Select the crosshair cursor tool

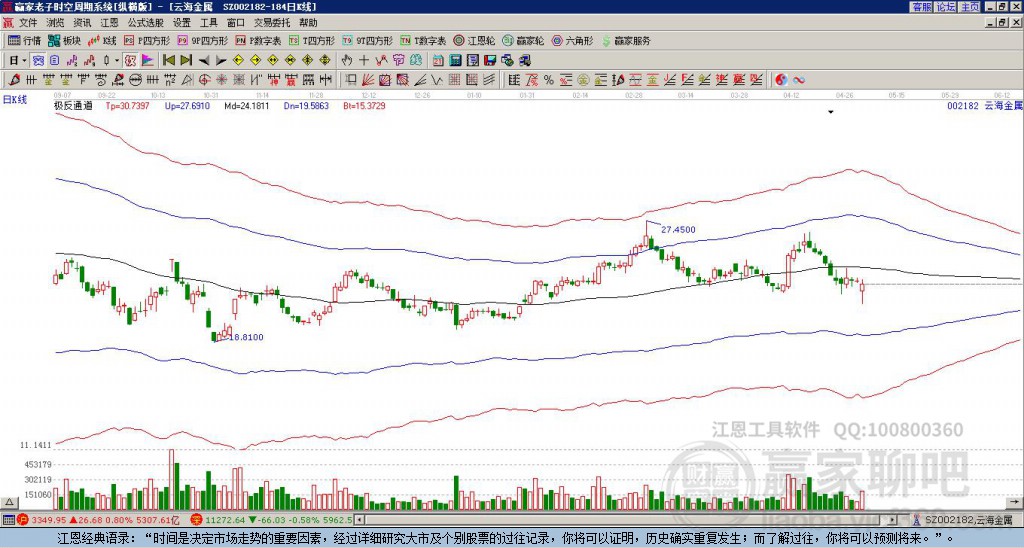[364, 61]
